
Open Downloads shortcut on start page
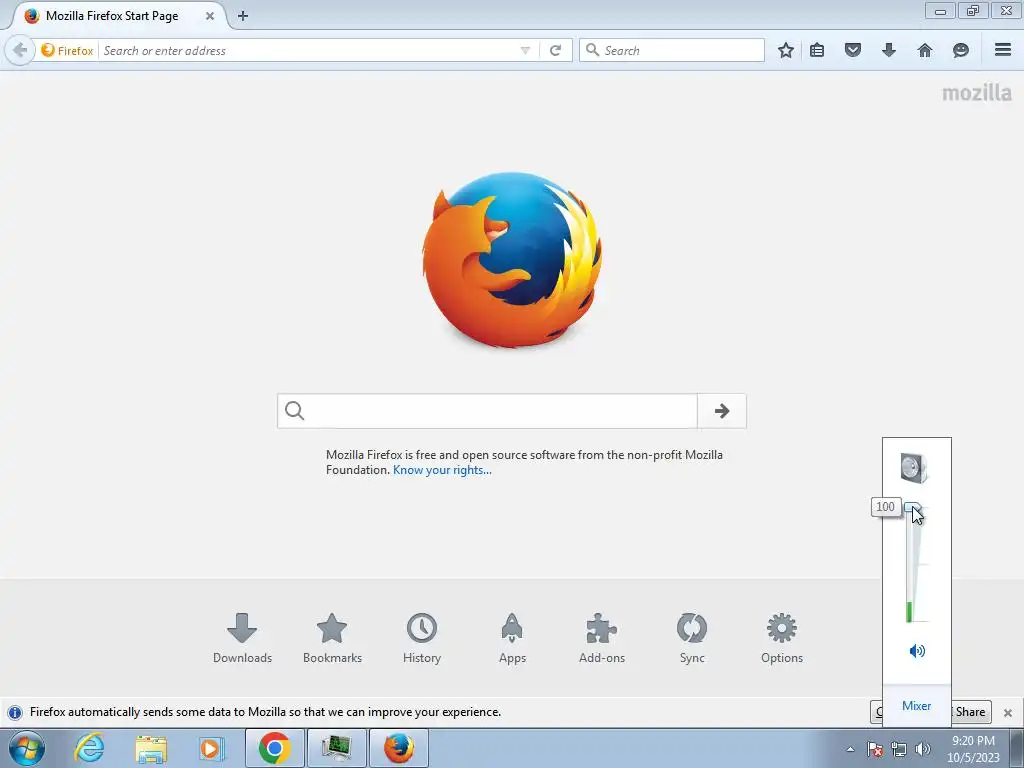point(242,638)
